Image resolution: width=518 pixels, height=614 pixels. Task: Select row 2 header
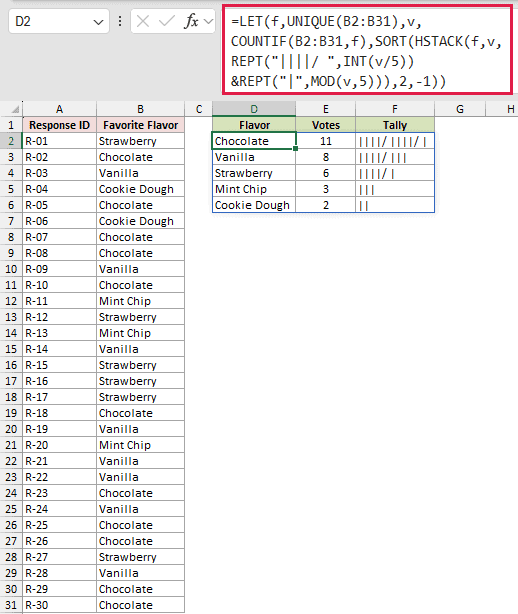11,141
